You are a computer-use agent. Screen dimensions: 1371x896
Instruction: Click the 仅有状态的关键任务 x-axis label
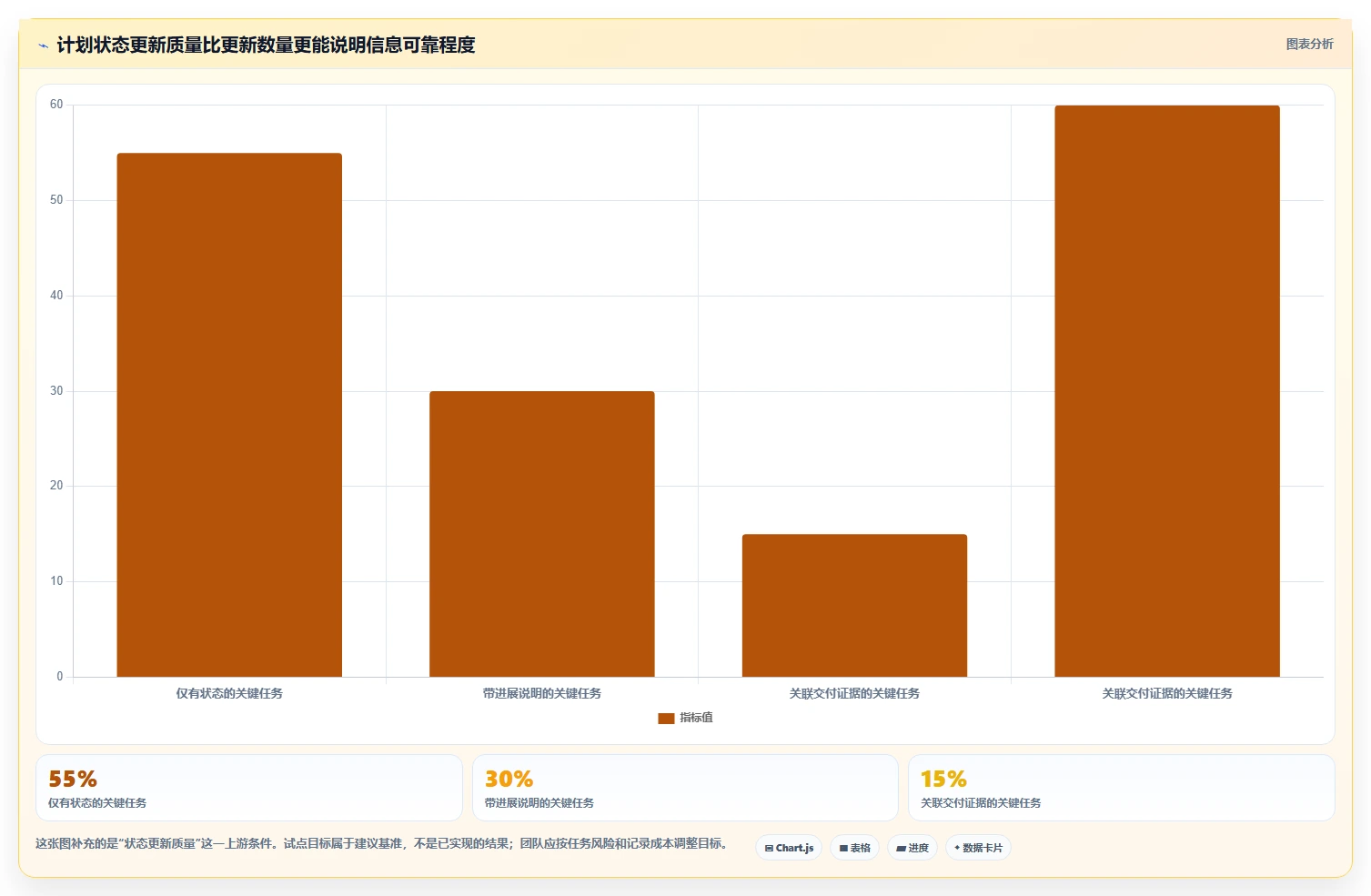click(x=229, y=693)
